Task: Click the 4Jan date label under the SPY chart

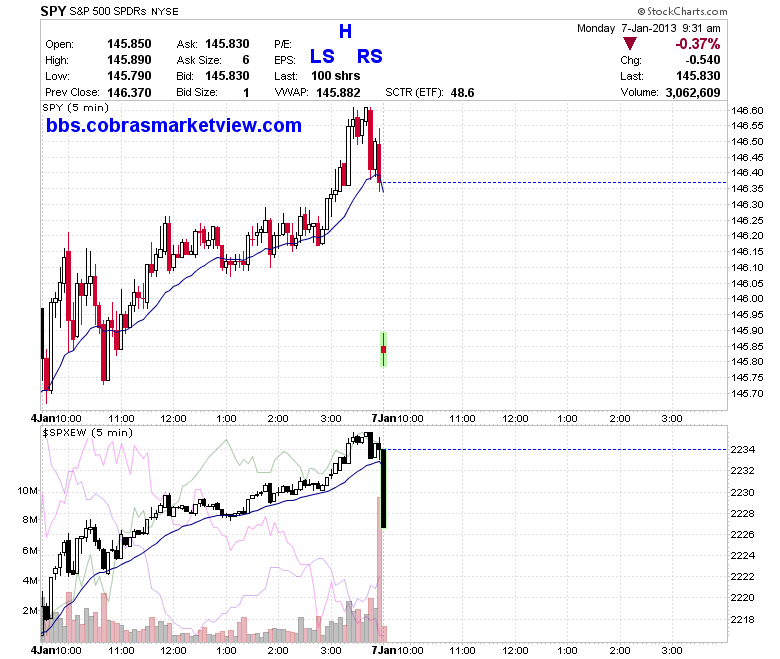Action: point(42,418)
